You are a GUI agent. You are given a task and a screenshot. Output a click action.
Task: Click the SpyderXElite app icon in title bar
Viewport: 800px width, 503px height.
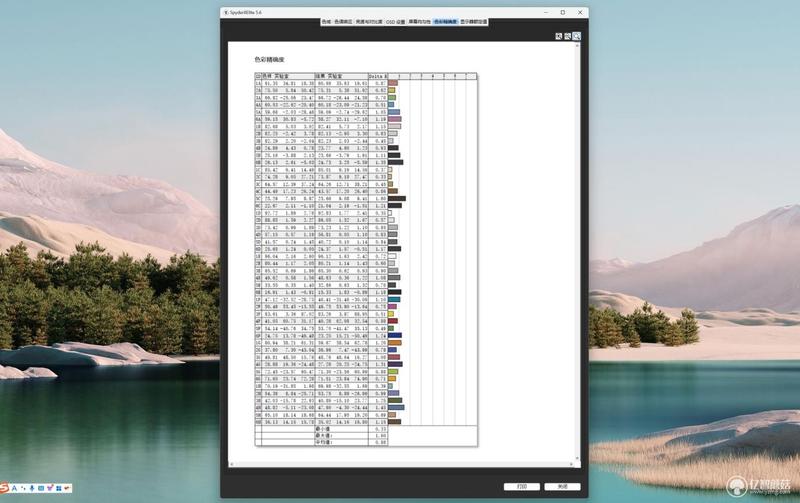pos(226,12)
